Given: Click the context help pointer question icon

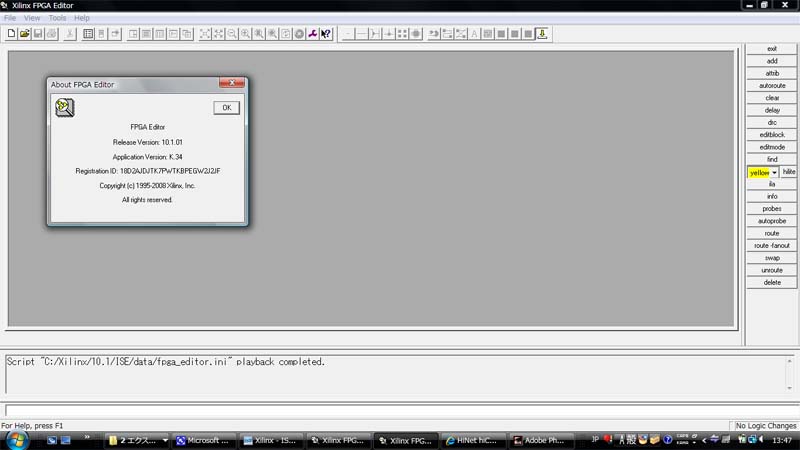Looking at the screenshot, I should tap(326, 34).
